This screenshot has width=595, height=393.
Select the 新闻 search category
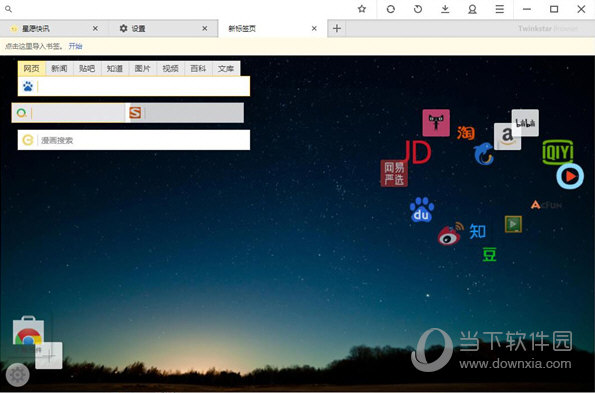(59, 68)
